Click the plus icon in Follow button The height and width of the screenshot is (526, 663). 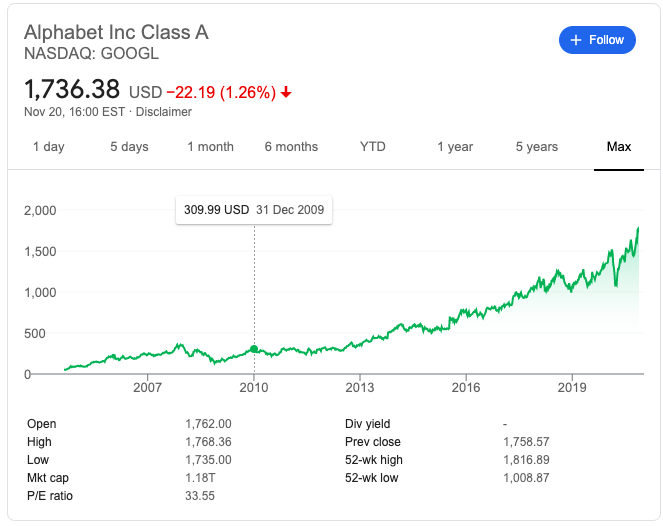coord(576,40)
